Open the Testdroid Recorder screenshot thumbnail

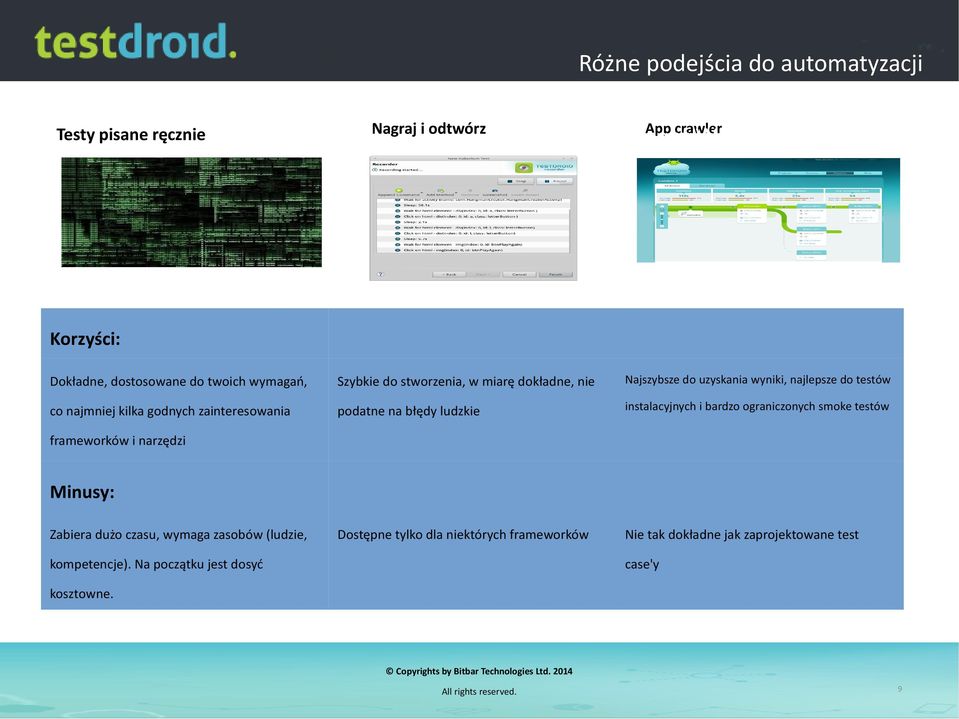[x=473, y=218]
